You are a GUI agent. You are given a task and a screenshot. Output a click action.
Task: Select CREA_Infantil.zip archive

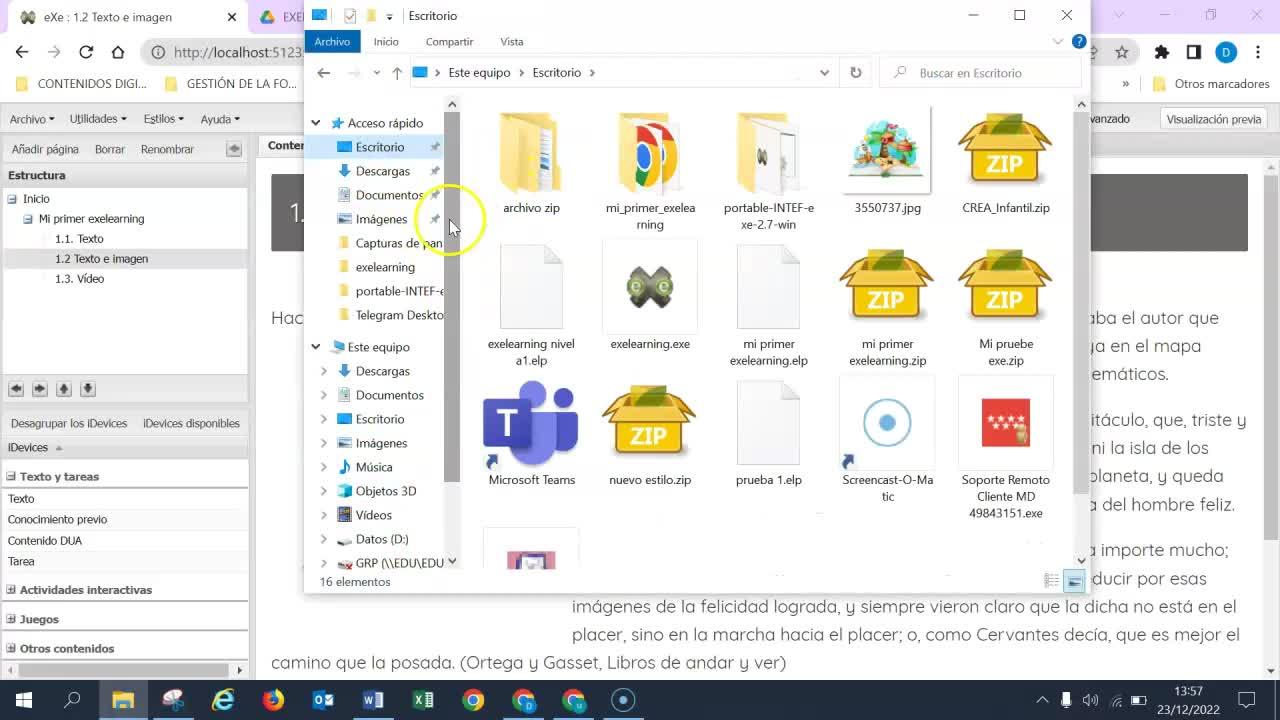[1005, 163]
